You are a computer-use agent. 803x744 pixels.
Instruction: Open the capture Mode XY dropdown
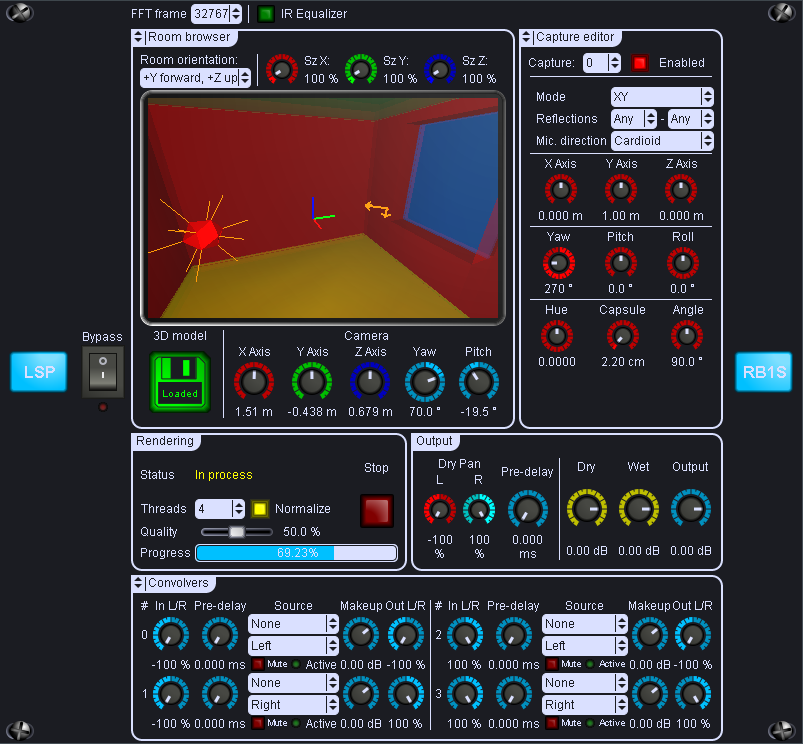point(662,97)
